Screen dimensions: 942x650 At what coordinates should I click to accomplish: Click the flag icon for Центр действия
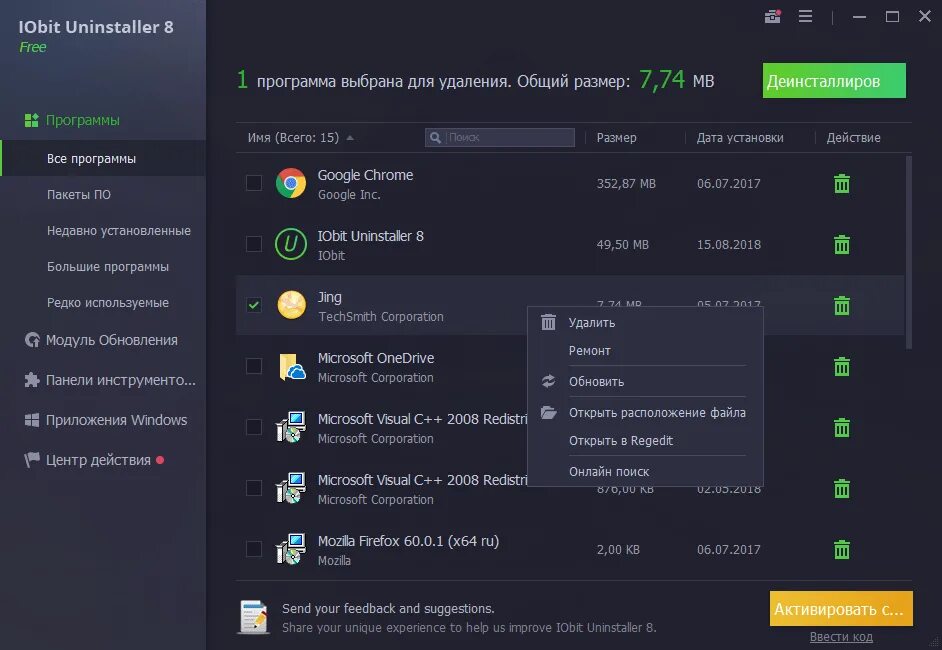click(x=31, y=460)
